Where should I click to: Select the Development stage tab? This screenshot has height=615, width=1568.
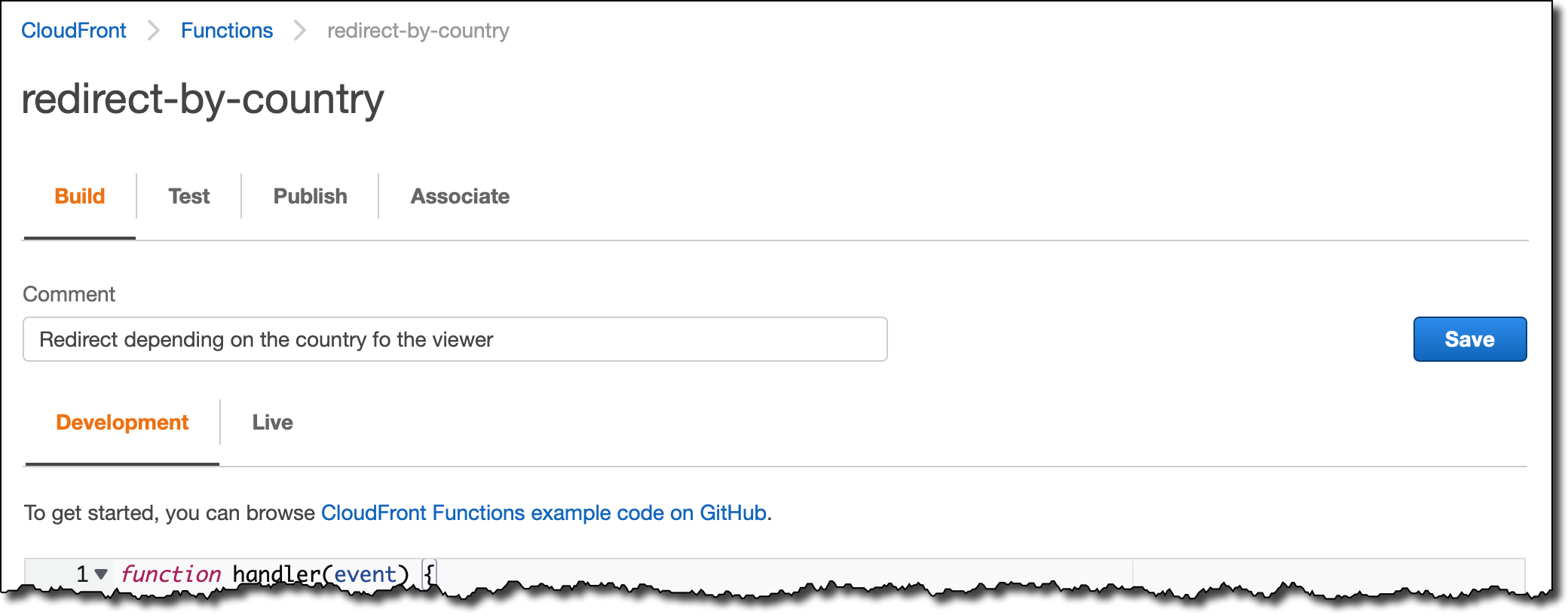point(122,423)
